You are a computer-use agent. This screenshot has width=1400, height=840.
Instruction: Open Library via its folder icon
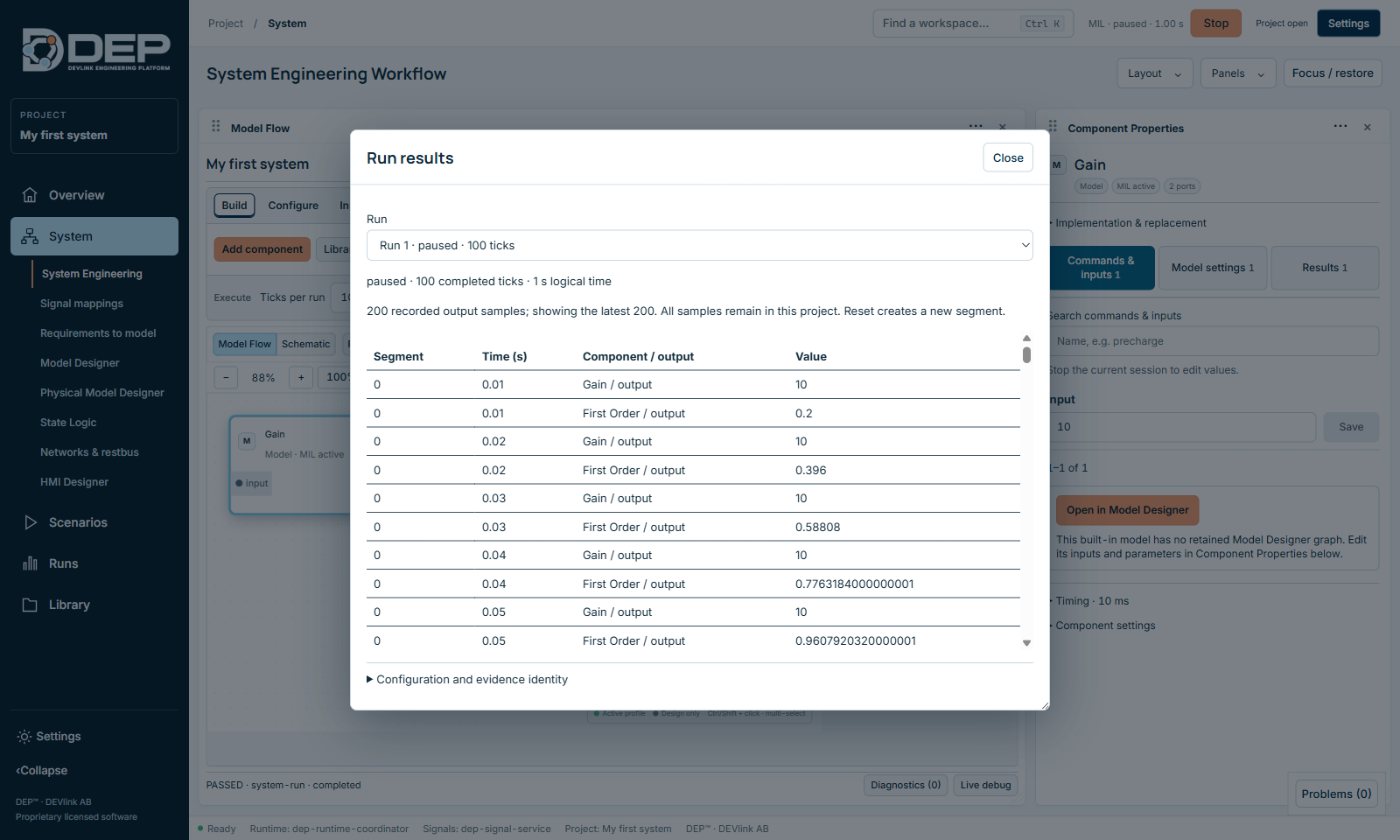coord(30,605)
